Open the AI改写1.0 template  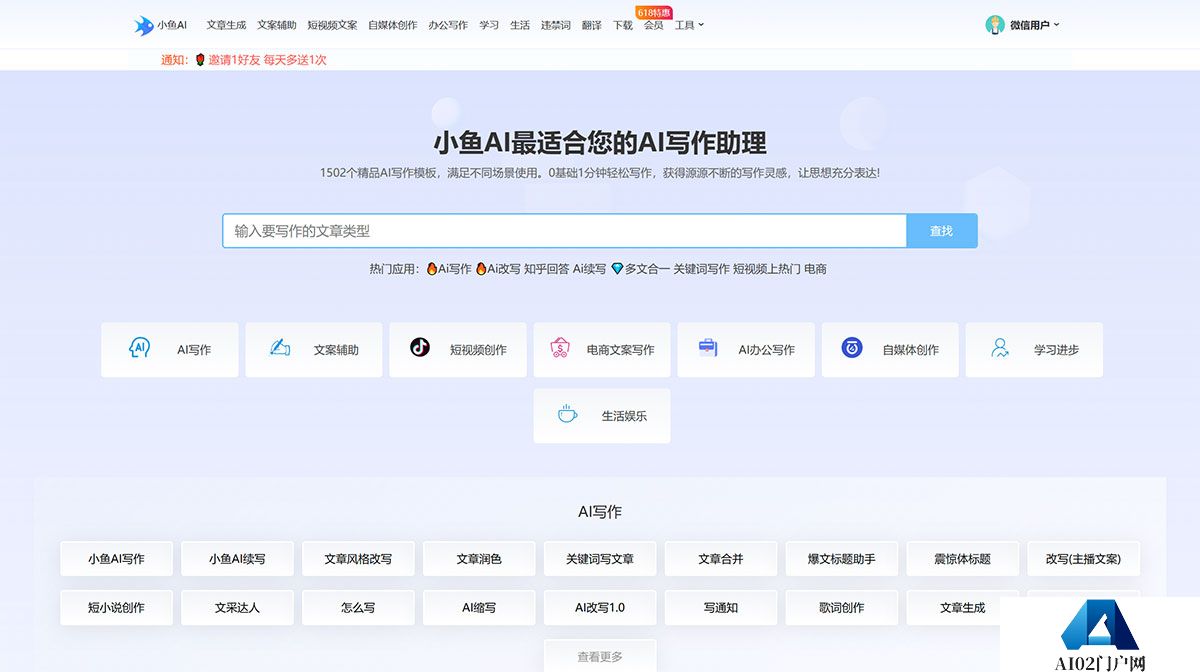click(x=600, y=607)
